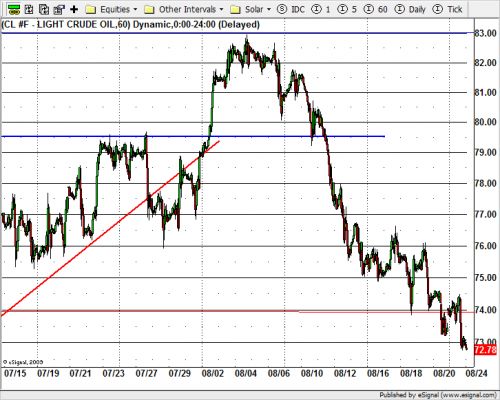
Task: Switch to the 1 minute interval
Action: [x=321, y=9]
